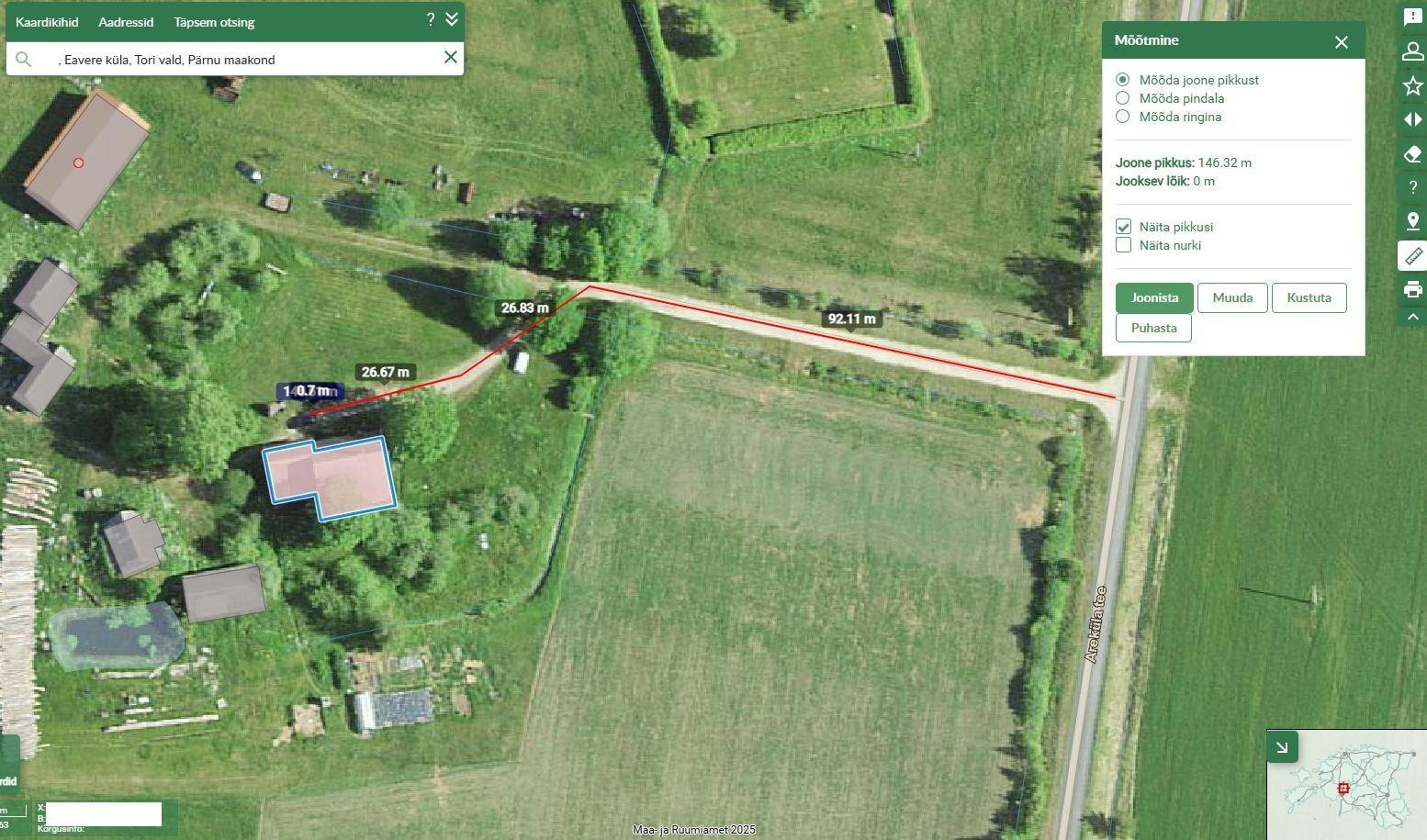Enable the Näita nurki checkbox
The width and height of the screenshot is (1427, 840).
1123,245
